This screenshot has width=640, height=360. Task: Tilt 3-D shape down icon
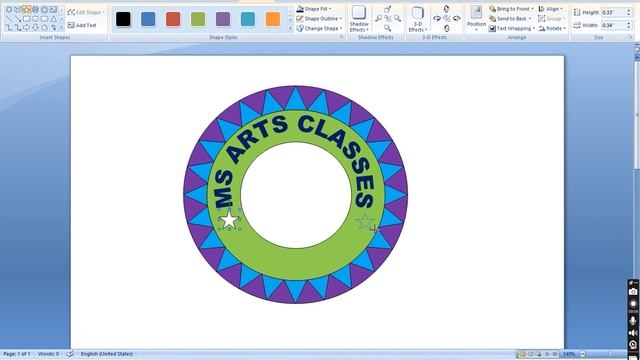447,28
